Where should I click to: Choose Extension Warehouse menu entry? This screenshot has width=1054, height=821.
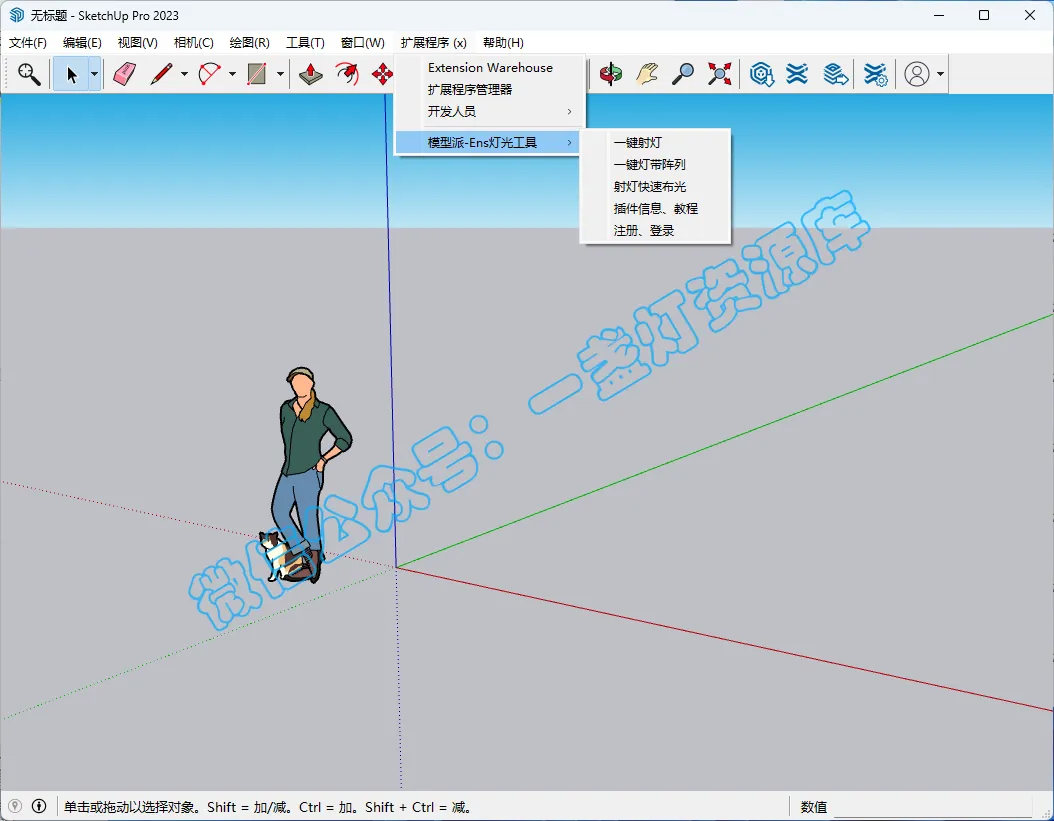coord(490,68)
